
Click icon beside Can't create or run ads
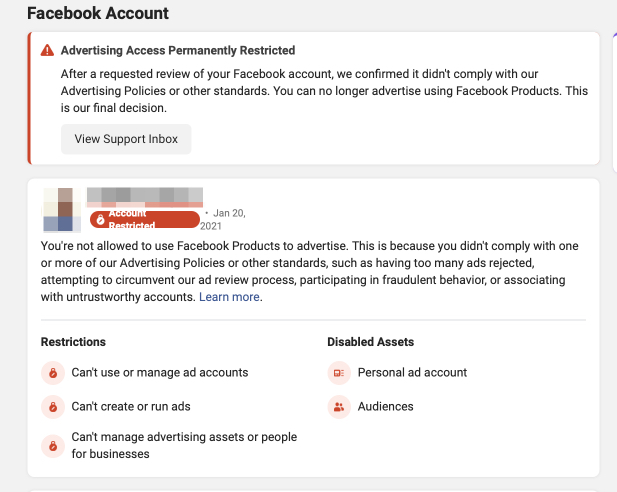(50, 407)
